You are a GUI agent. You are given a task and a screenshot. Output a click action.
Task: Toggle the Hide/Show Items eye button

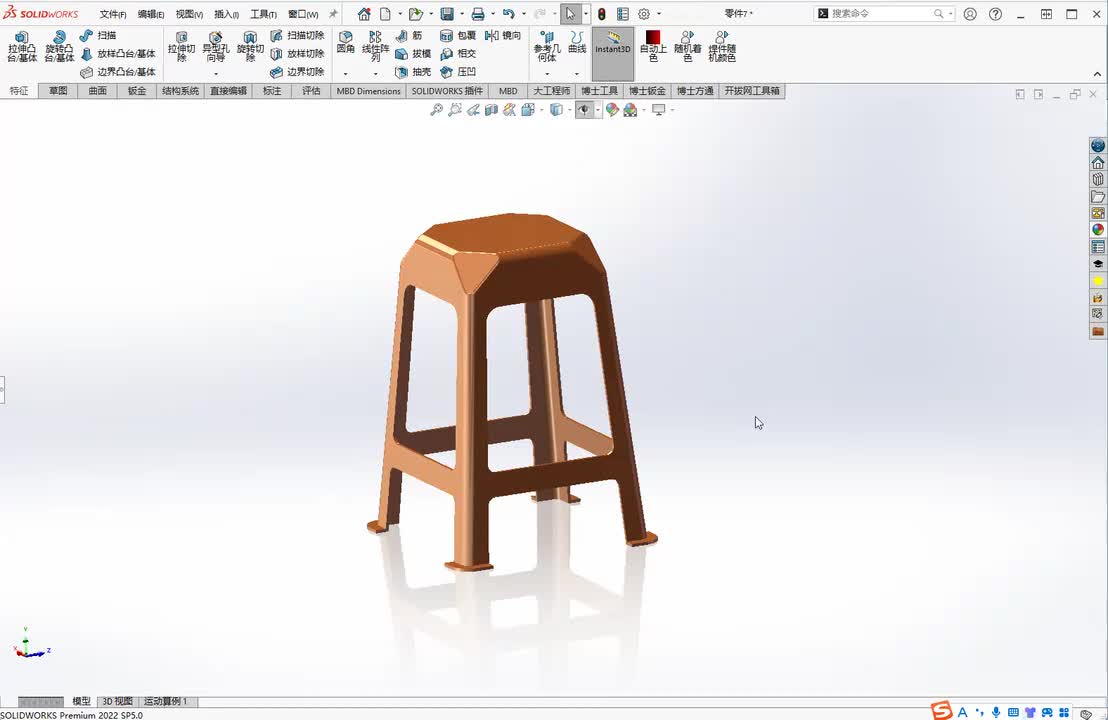click(584, 110)
